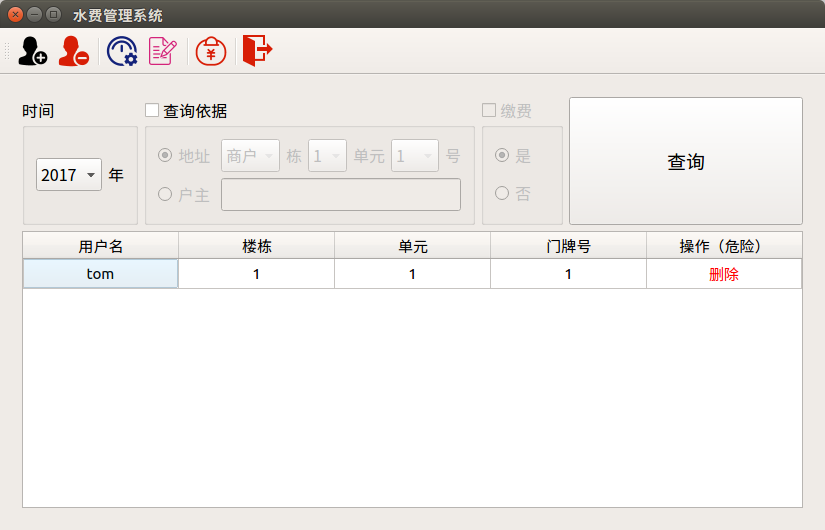Click the 操作（危险）column header
The height and width of the screenshot is (530, 825).
(725, 246)
